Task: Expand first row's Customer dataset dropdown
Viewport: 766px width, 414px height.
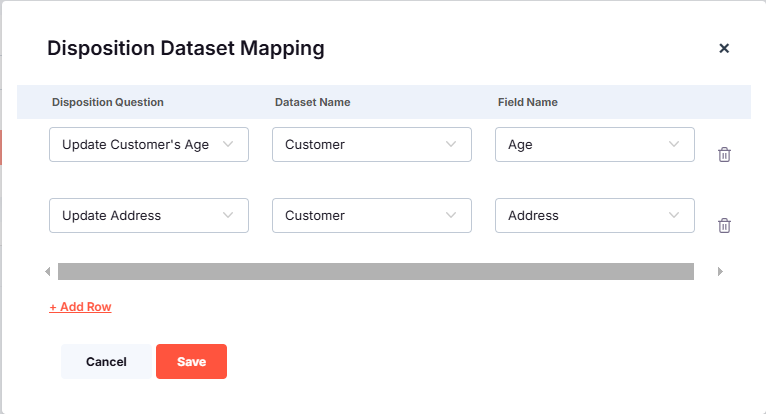Action: [x=371, y=144]
